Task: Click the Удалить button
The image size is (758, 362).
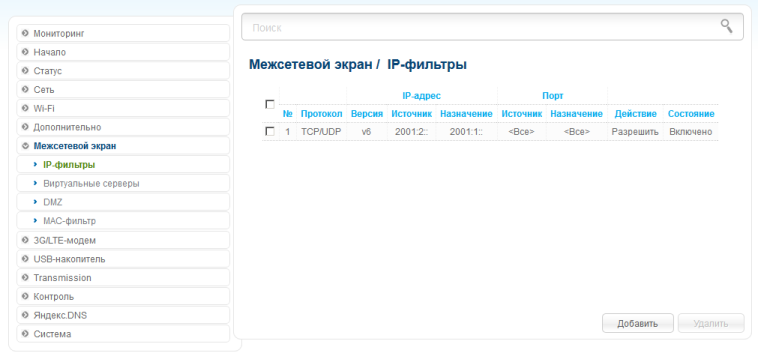Action: 711,323
